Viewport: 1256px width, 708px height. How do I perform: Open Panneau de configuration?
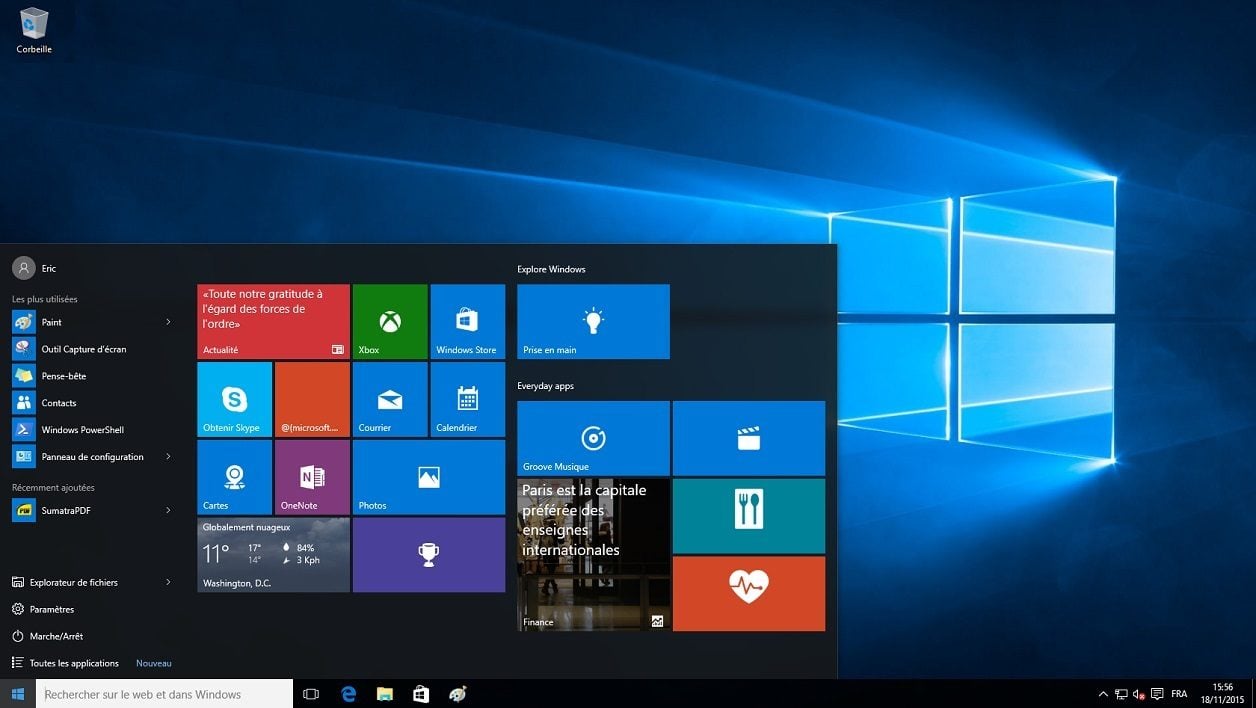click(x=84, y=457)
